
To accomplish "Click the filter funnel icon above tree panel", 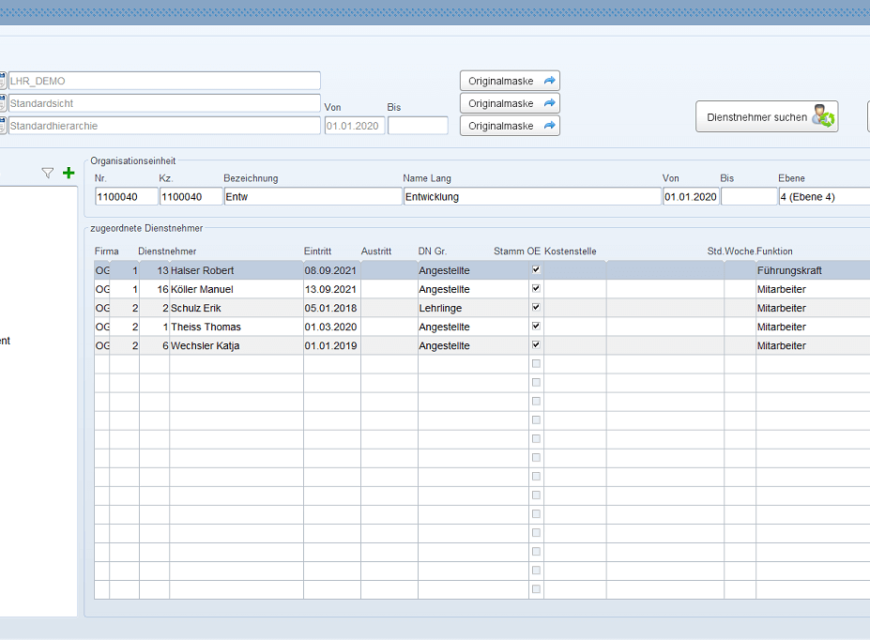I will [47, 173].
